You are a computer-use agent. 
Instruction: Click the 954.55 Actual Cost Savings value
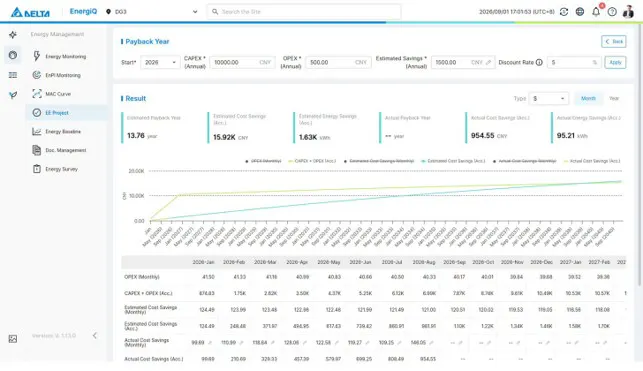[x=483, y=136]
